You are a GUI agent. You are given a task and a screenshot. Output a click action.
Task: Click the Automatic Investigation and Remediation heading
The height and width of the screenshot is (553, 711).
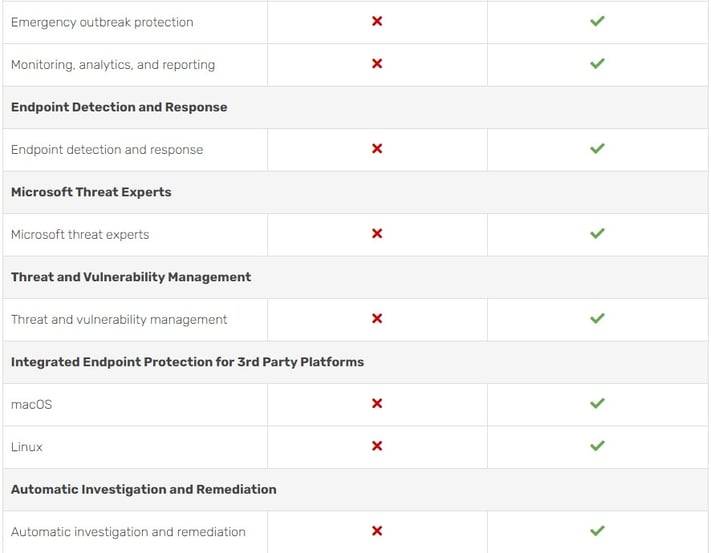(143, 489)
